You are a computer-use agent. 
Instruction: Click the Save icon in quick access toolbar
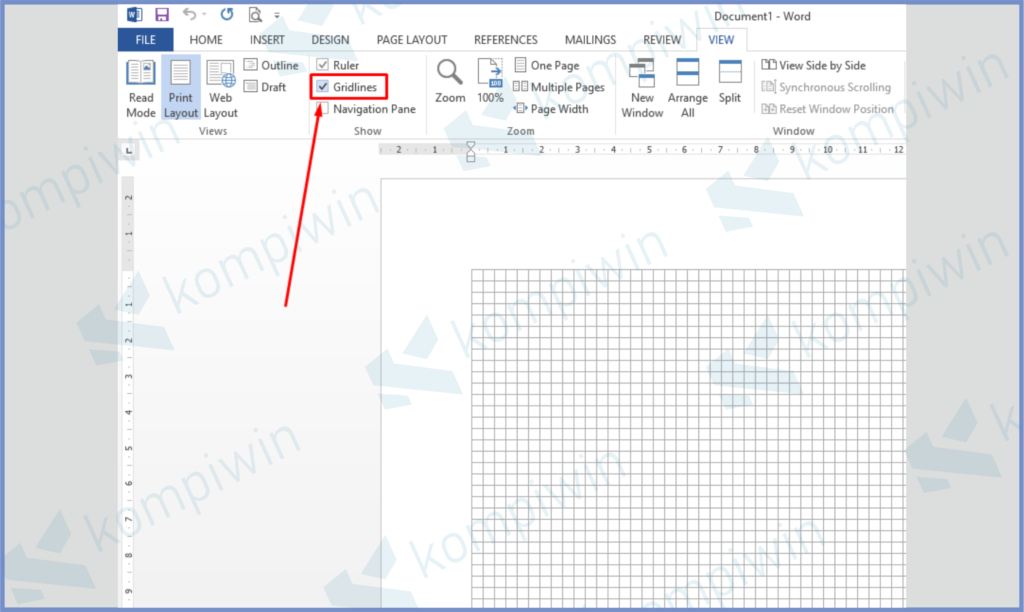[162, 15]
